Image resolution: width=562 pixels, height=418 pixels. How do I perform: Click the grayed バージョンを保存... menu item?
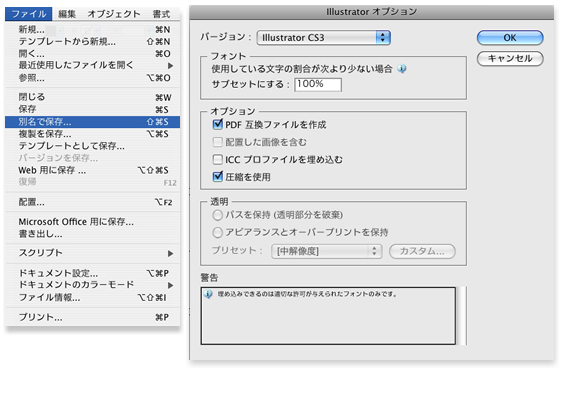(92, 158)
